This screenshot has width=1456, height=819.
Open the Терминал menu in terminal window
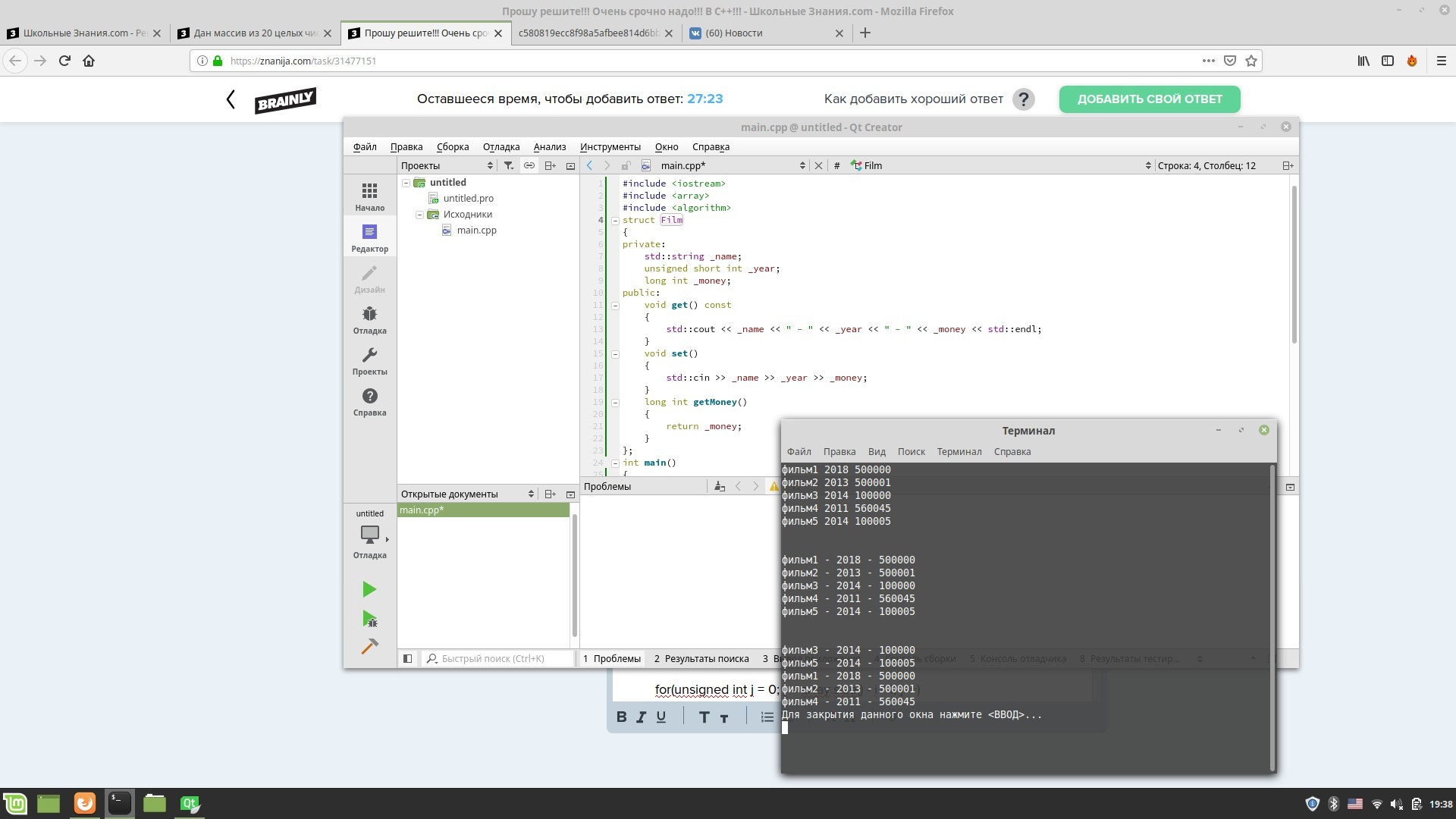tap(959, 451)
